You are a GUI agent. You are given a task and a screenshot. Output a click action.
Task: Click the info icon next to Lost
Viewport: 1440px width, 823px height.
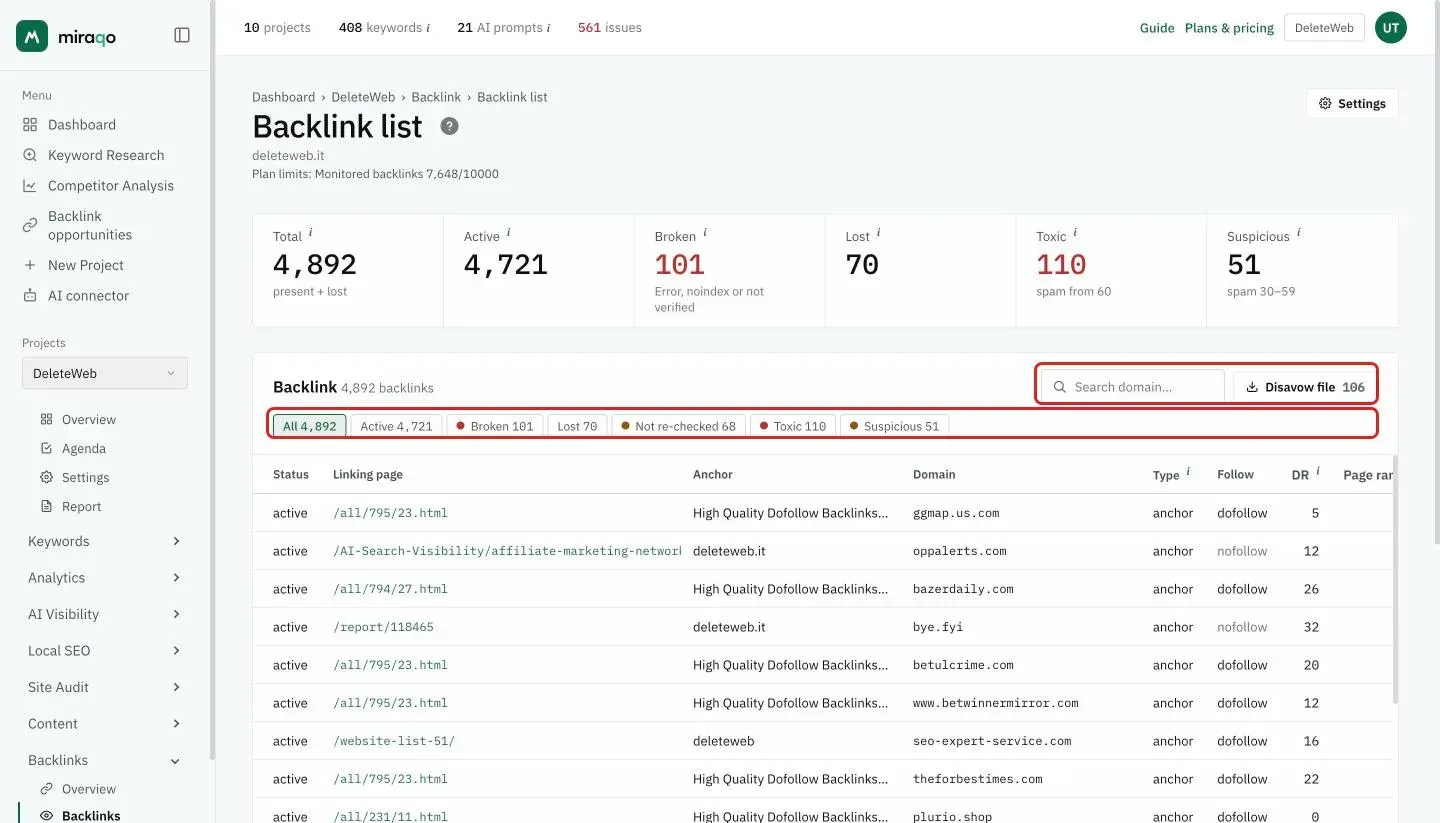coord(878,233)
